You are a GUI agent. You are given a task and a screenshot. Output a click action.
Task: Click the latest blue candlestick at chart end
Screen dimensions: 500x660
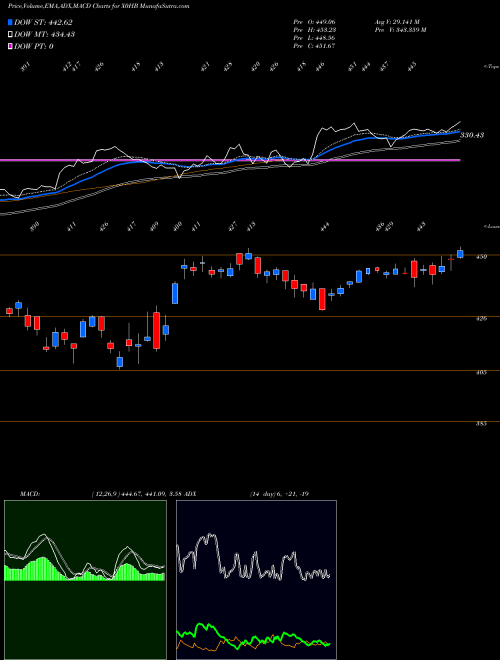pos(460,254)
